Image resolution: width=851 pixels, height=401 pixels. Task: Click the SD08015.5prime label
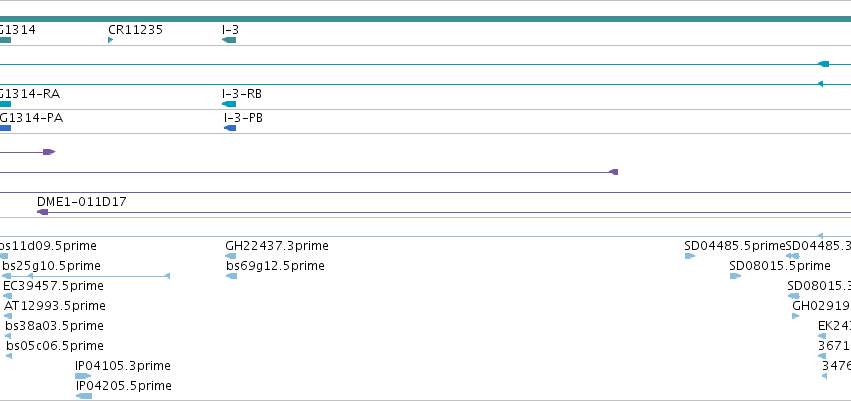click(780, 266)
